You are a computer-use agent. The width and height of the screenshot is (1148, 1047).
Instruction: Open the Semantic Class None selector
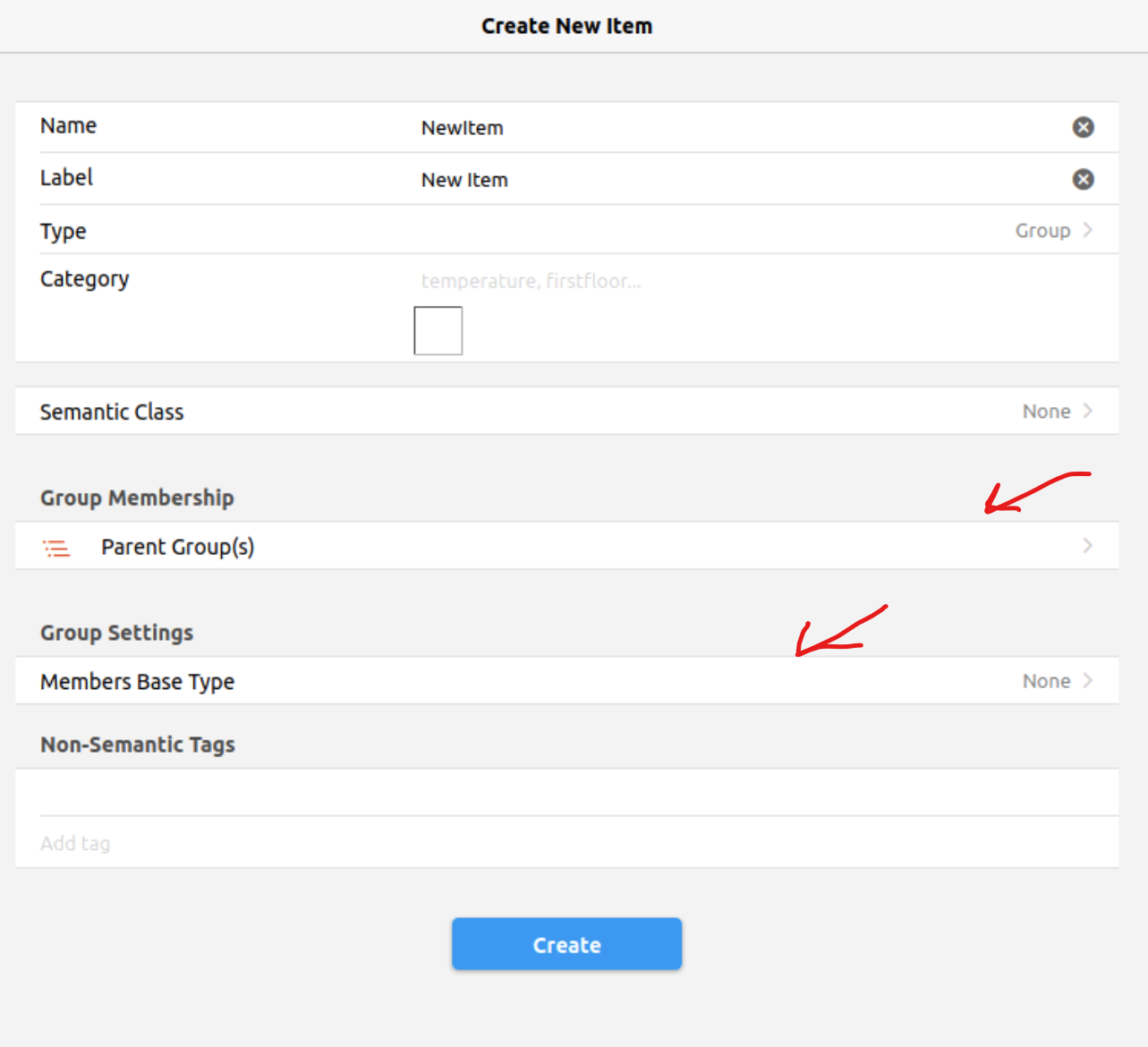pyautogui.click(x=1046, y=412)
